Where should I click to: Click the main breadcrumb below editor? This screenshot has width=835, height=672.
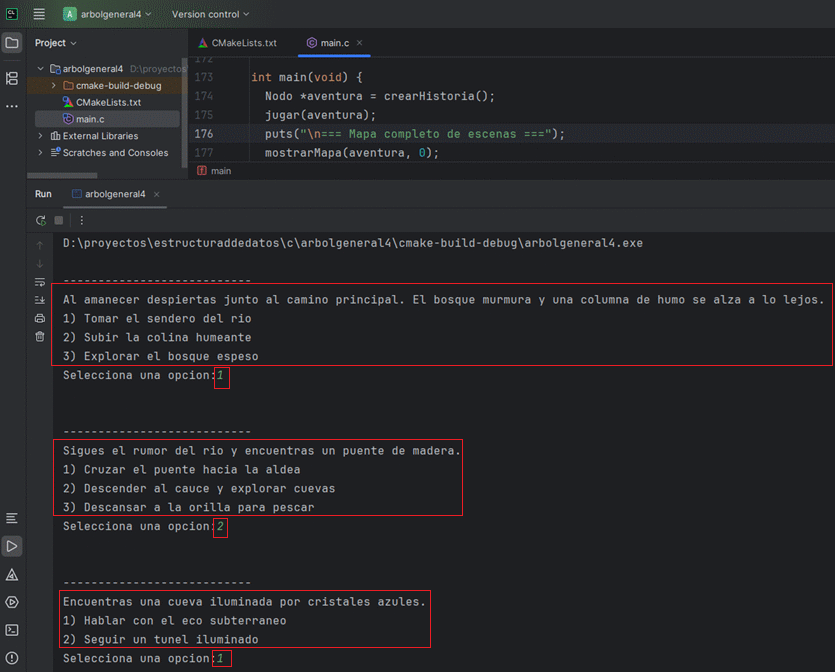[221, 171]
